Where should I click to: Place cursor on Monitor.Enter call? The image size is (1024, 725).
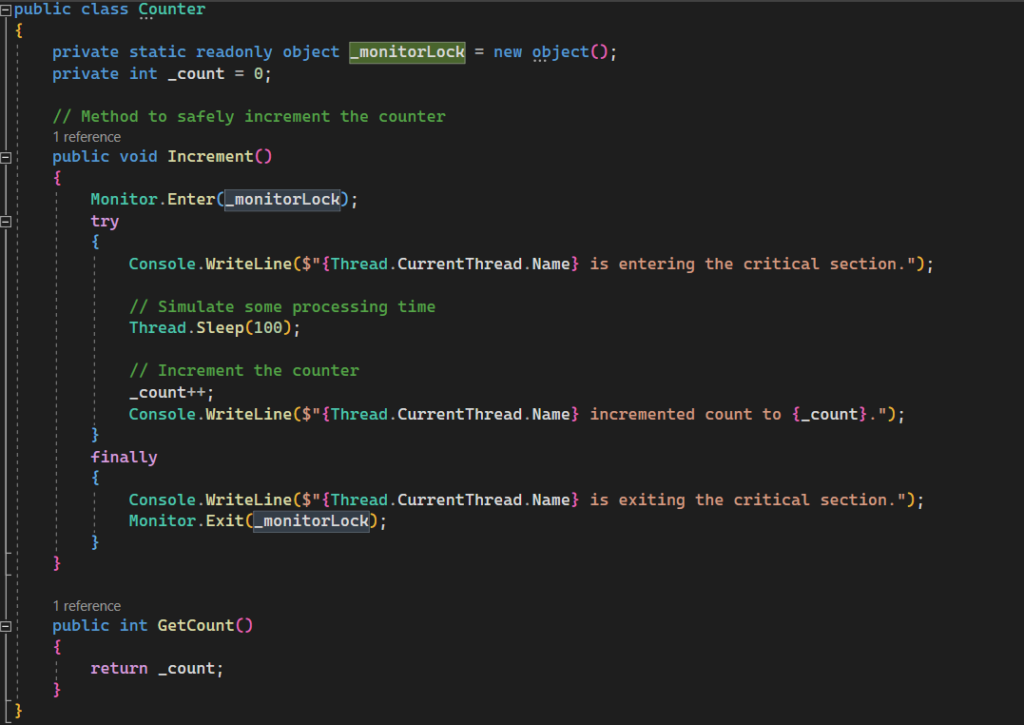[x=152, y=200]
